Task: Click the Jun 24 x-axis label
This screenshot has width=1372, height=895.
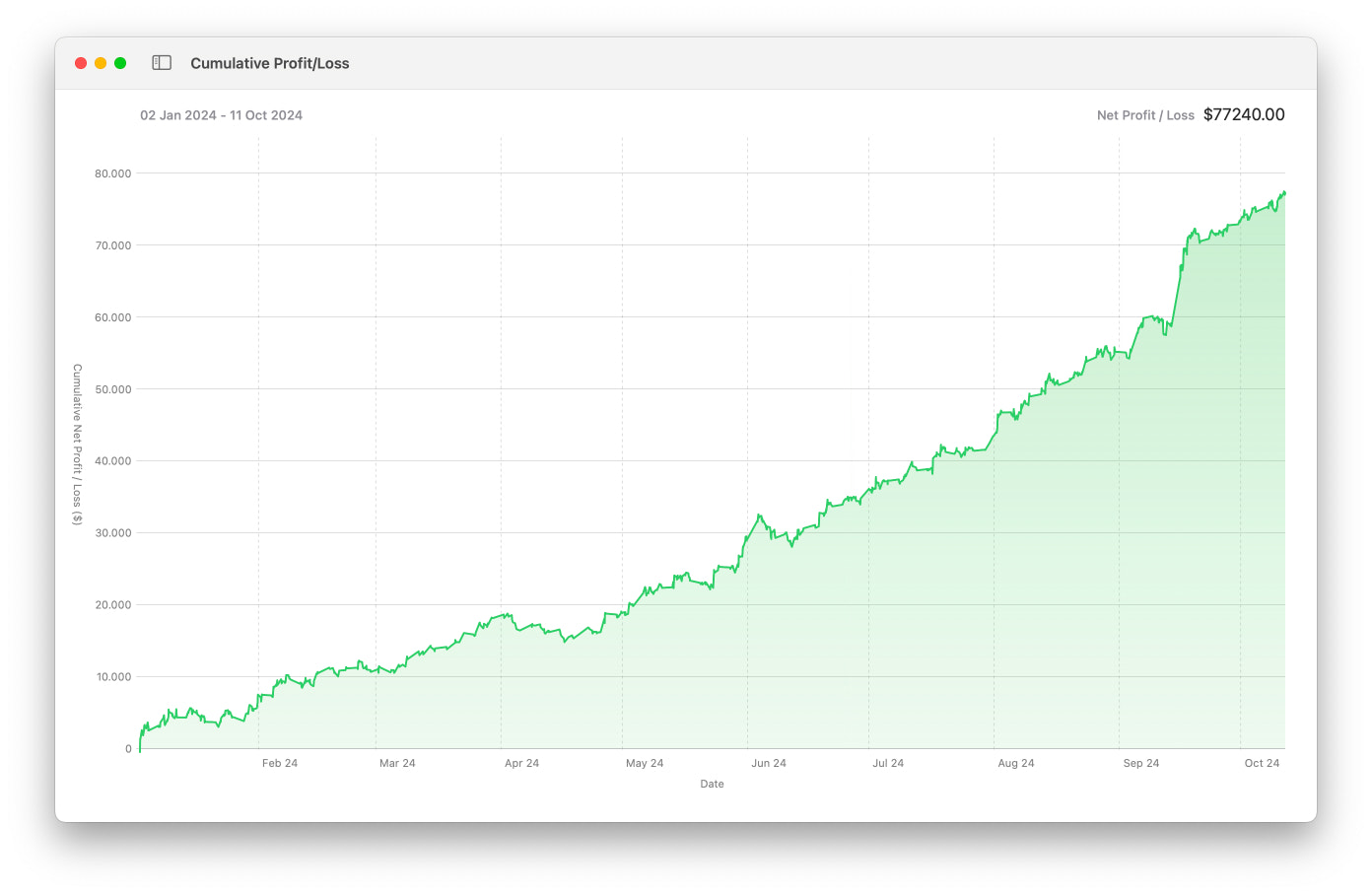Action: [769, 763]
